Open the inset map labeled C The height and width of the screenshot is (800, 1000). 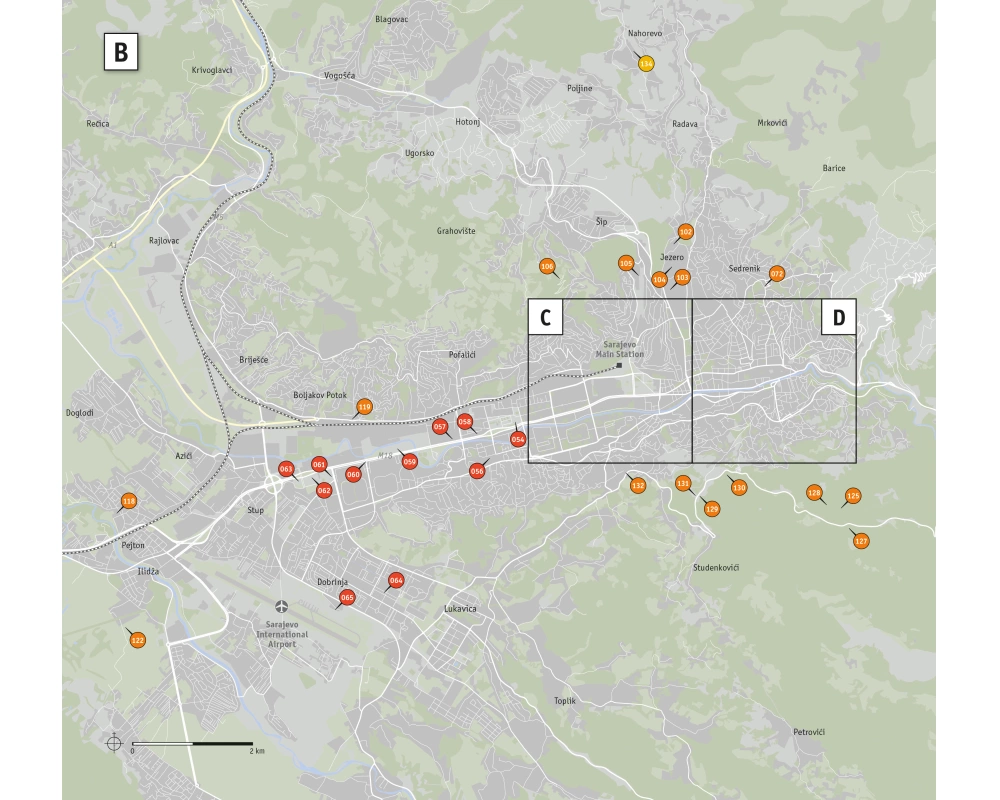[545, 318]
